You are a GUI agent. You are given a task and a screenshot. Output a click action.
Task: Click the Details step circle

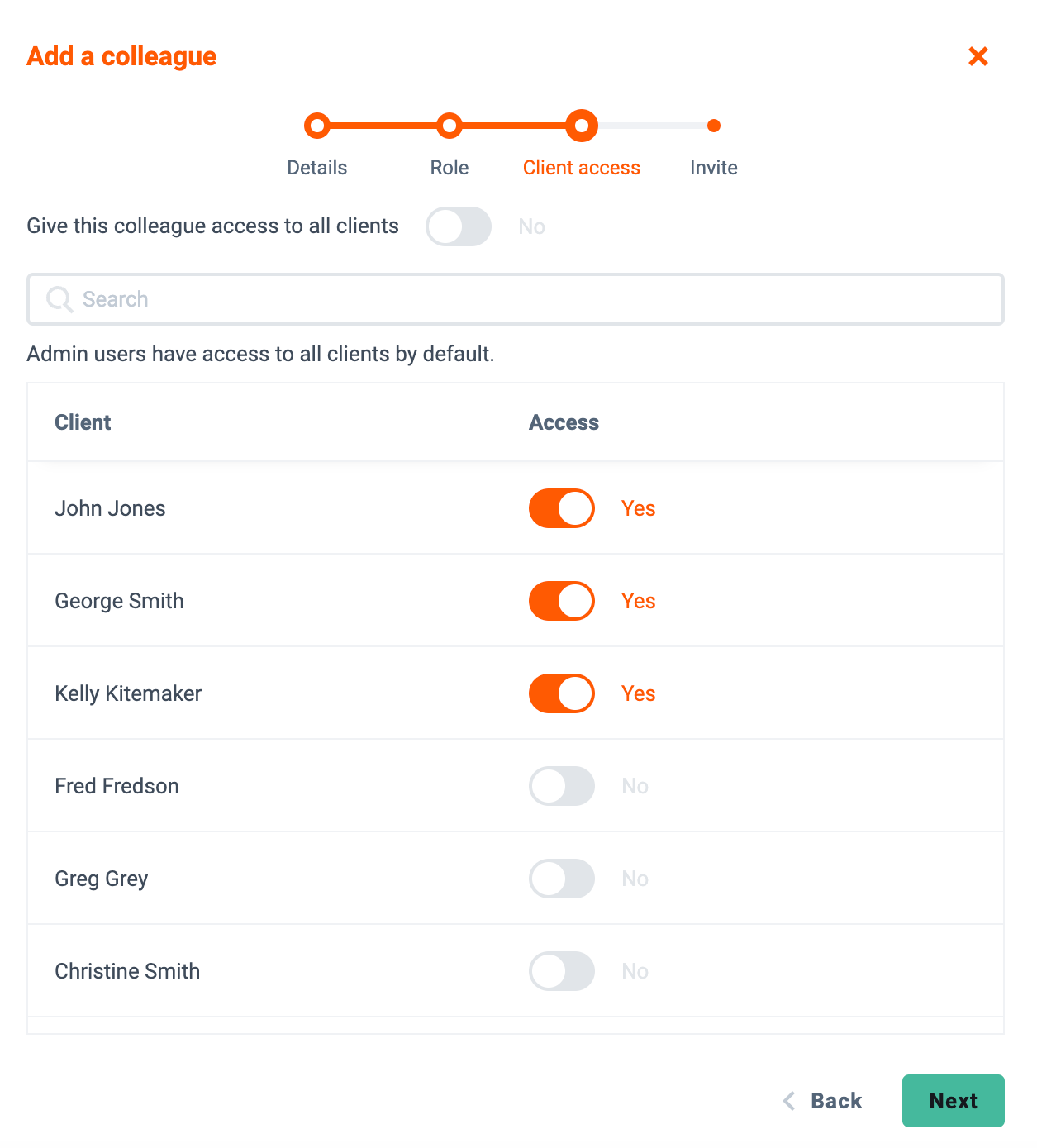(317, 126)
